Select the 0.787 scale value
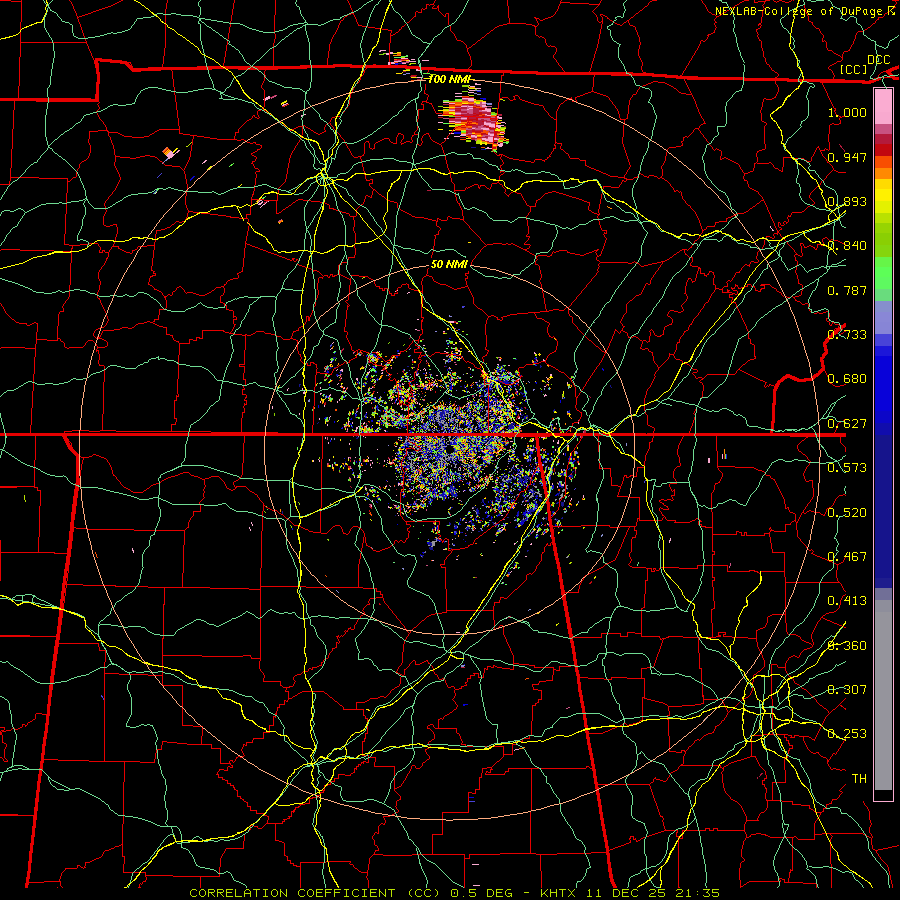 [x=847, y=290]
